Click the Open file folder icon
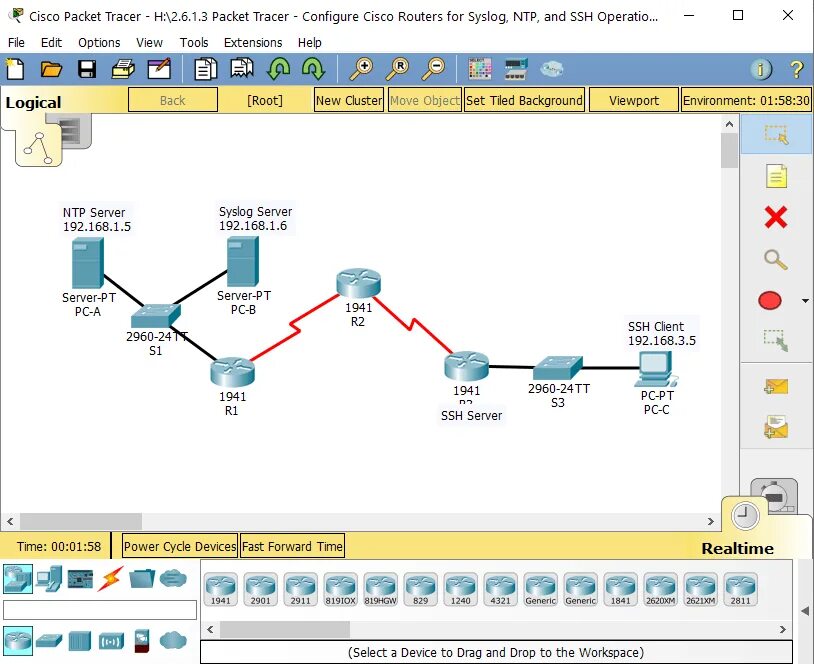Viewport: 814px width, 664px height. pyautogui.click(x=51, y=69)
